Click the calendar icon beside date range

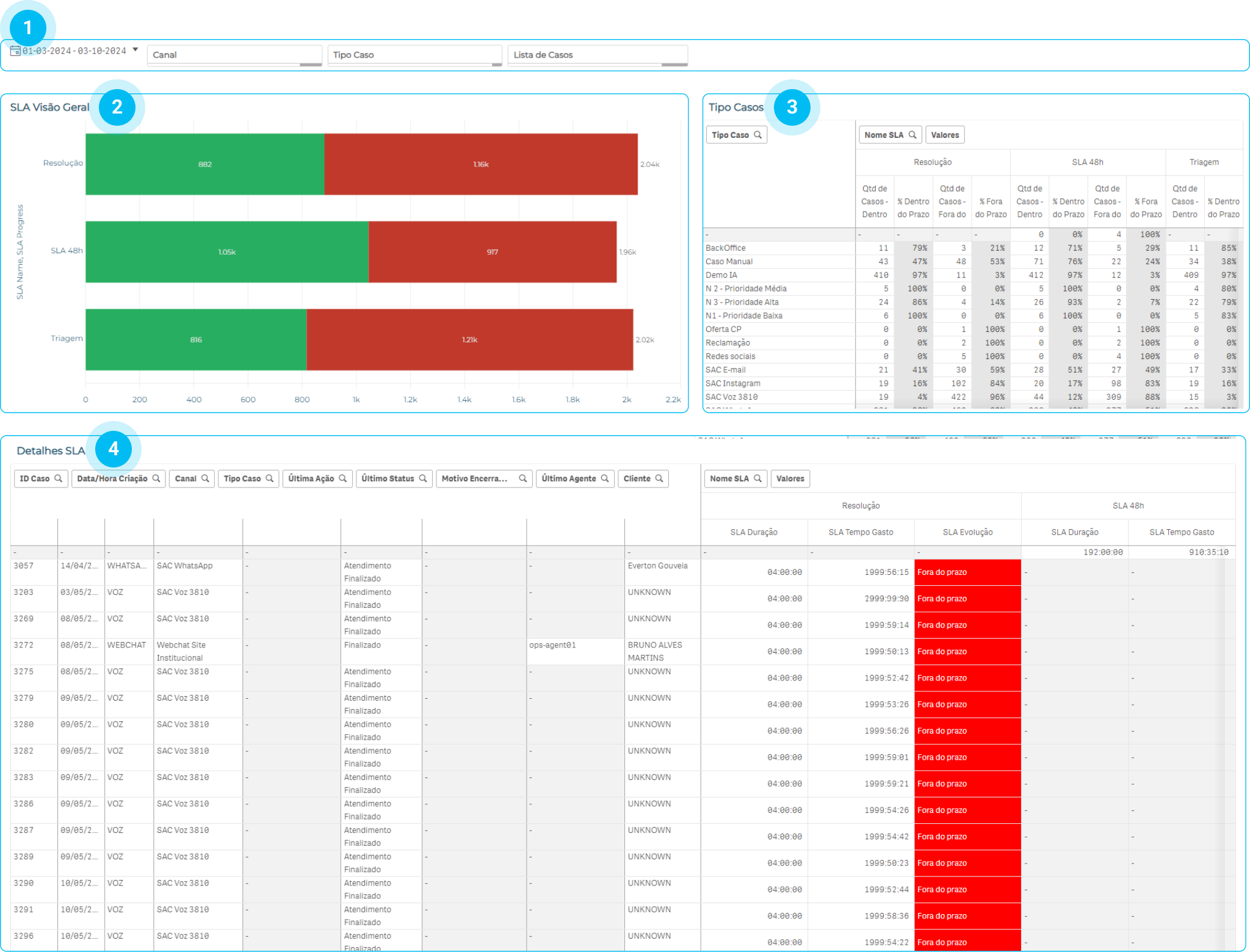[16, 51]
